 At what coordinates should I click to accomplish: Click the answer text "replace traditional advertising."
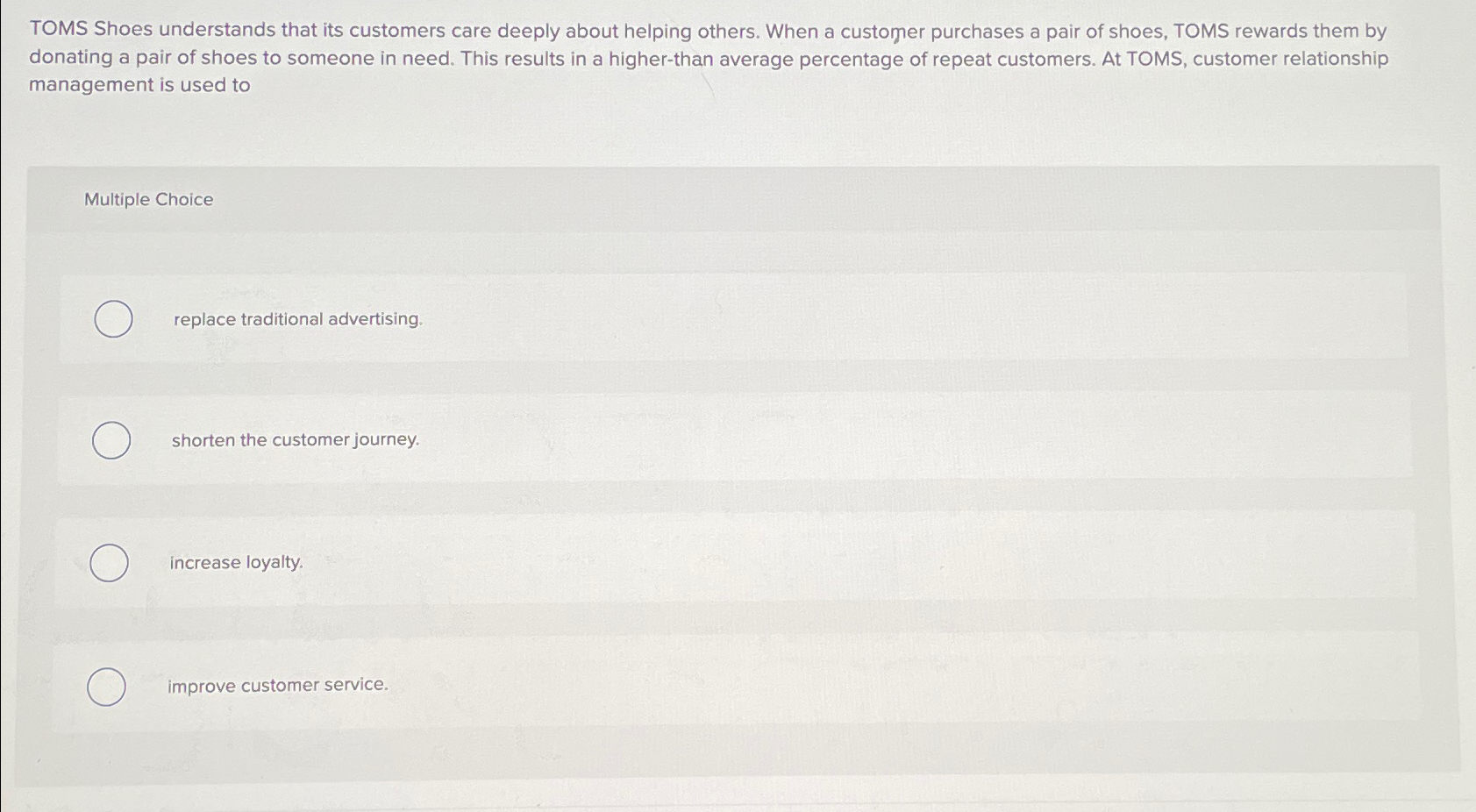pos(296,319)
